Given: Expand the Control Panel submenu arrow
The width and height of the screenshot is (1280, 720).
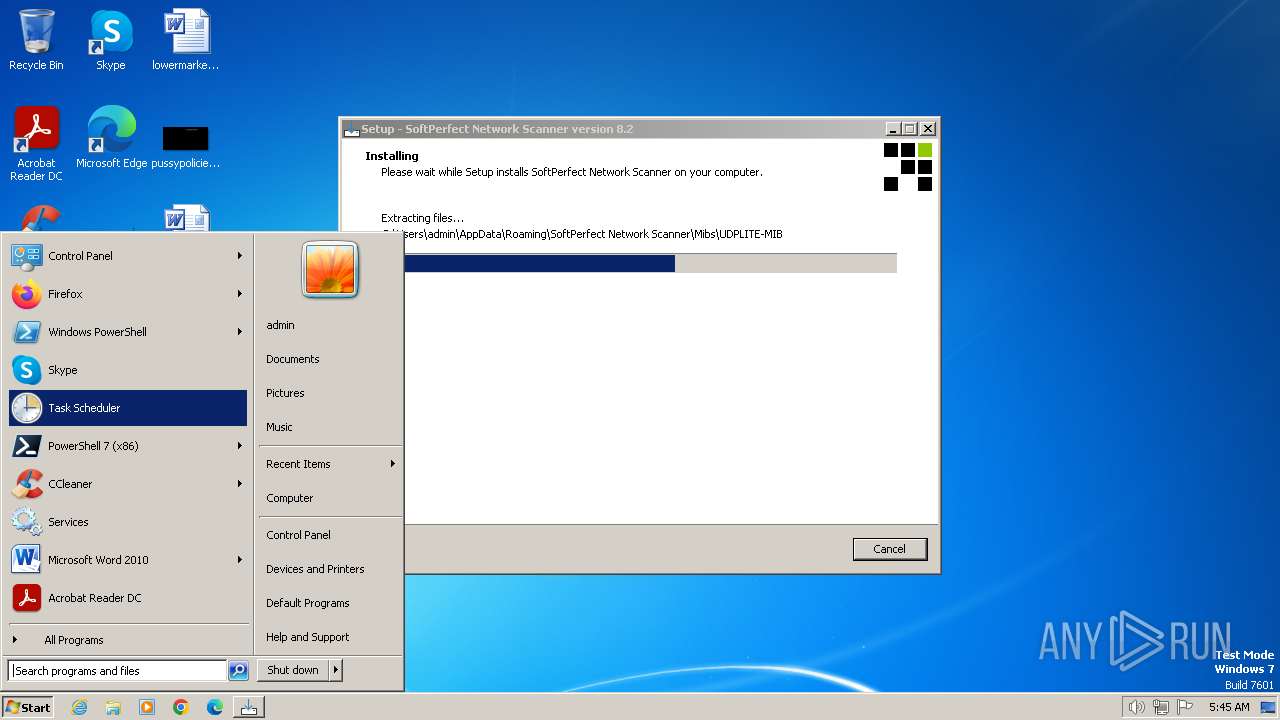Looking at the screenshot, I should click(240, 256).
